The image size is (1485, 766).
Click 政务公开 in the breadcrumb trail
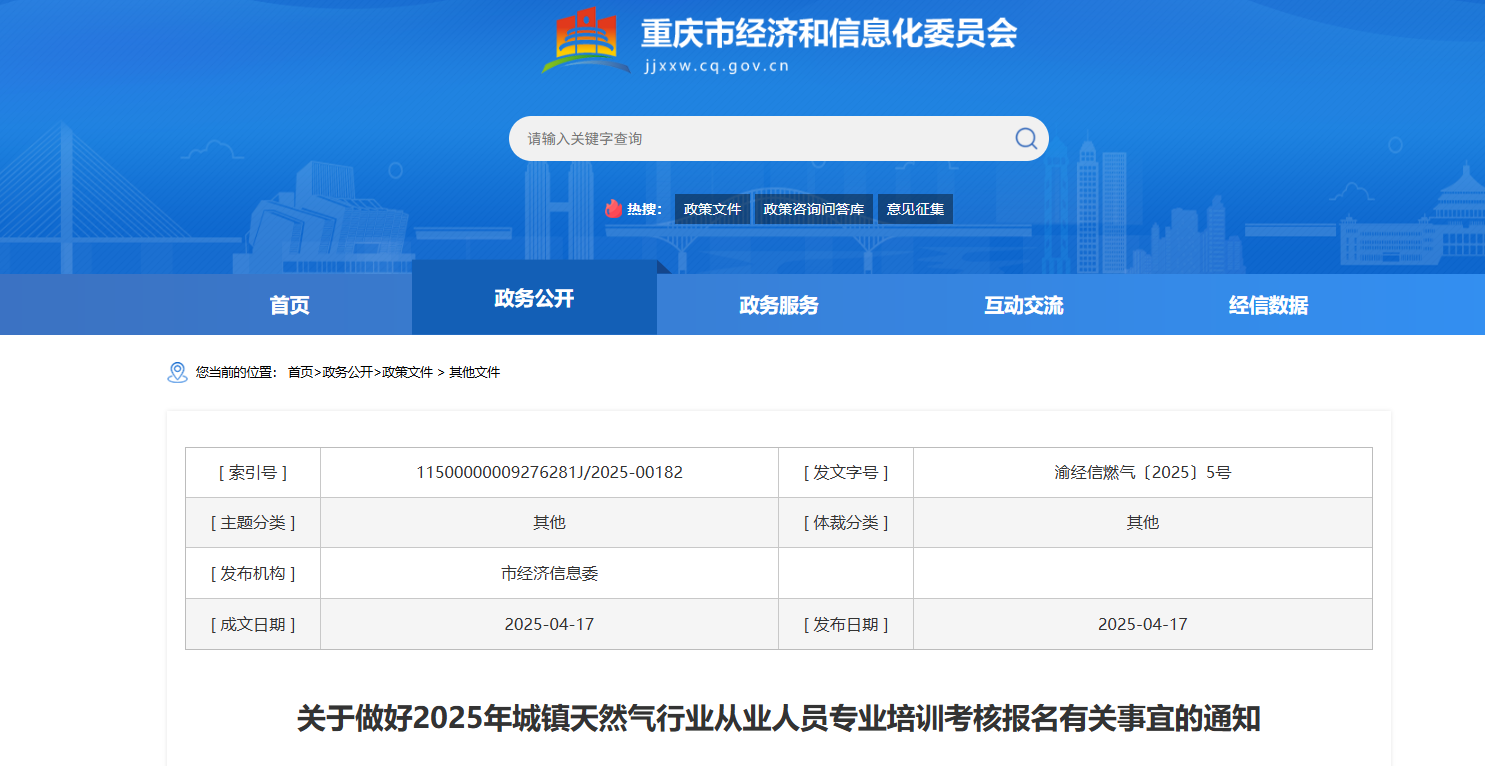(347, 372)
